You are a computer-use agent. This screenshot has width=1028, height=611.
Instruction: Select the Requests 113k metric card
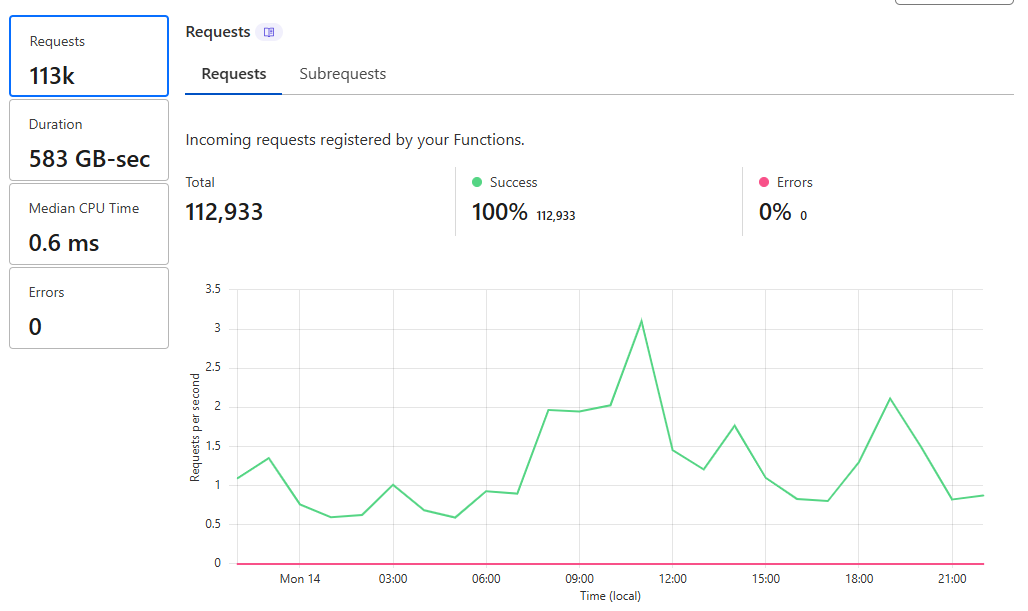89,56
